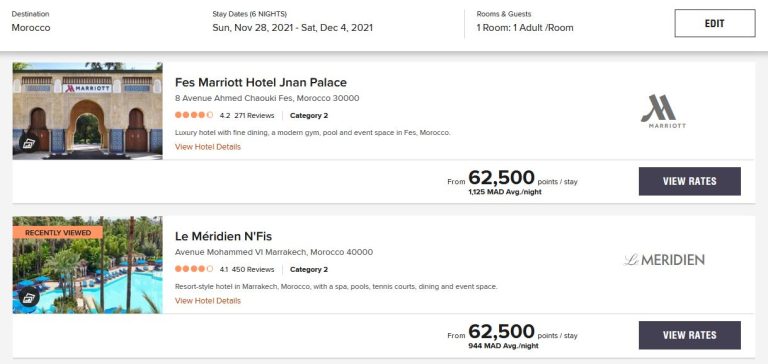Image resolution: width=768 pixels, height=364 pixels.
Task: Click the Recently Viewed badge
Action: (58, 233)
